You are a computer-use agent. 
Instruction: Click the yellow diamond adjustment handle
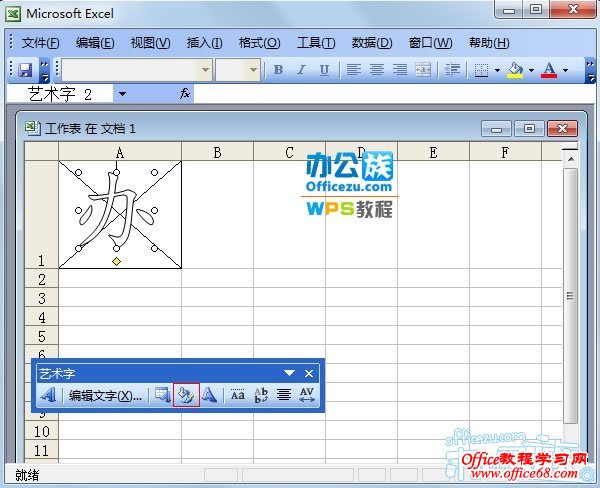tap(117, 261)
